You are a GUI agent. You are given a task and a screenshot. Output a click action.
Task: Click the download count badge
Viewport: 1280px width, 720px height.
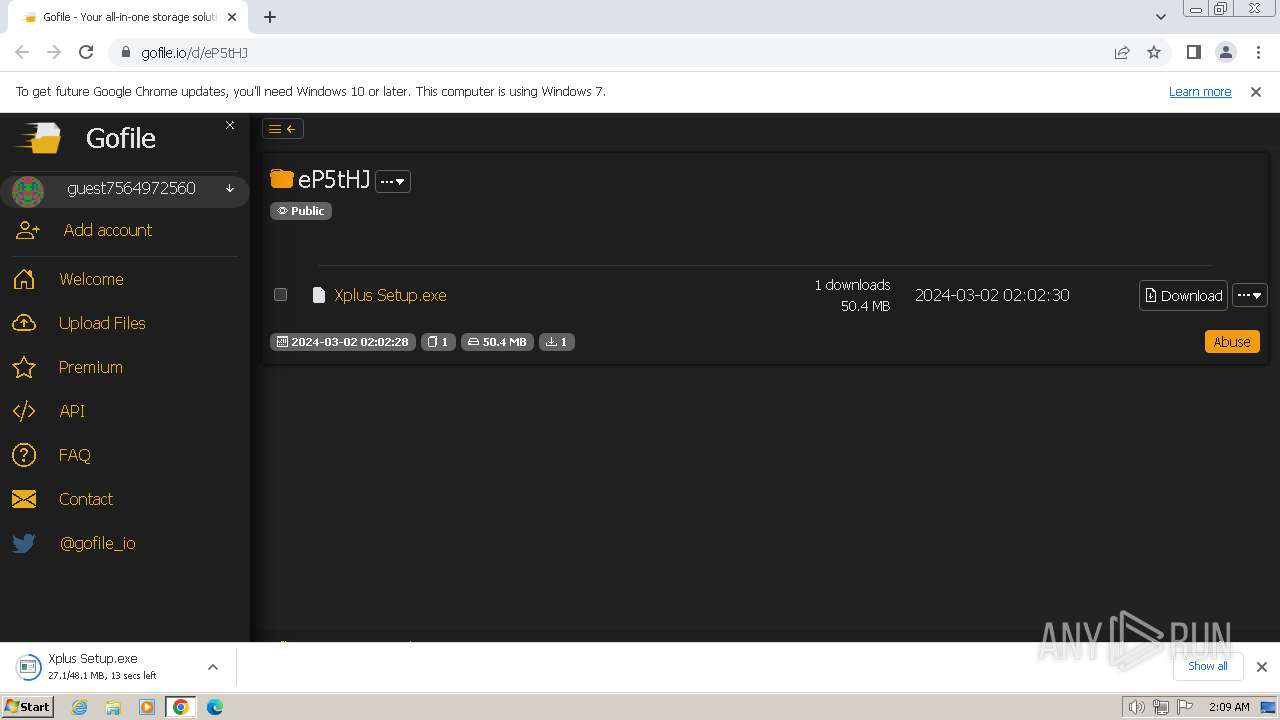(x=557, y=342)
